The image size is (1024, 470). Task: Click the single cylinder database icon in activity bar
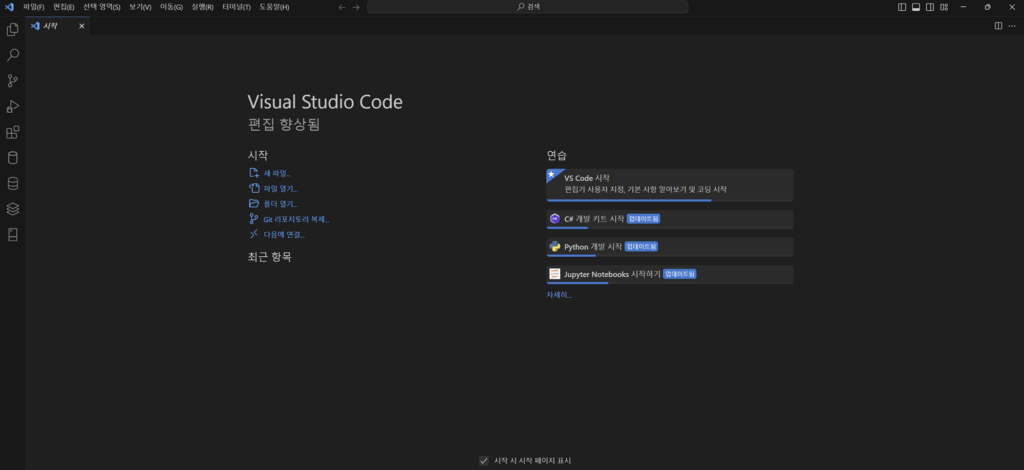point(12,158)
